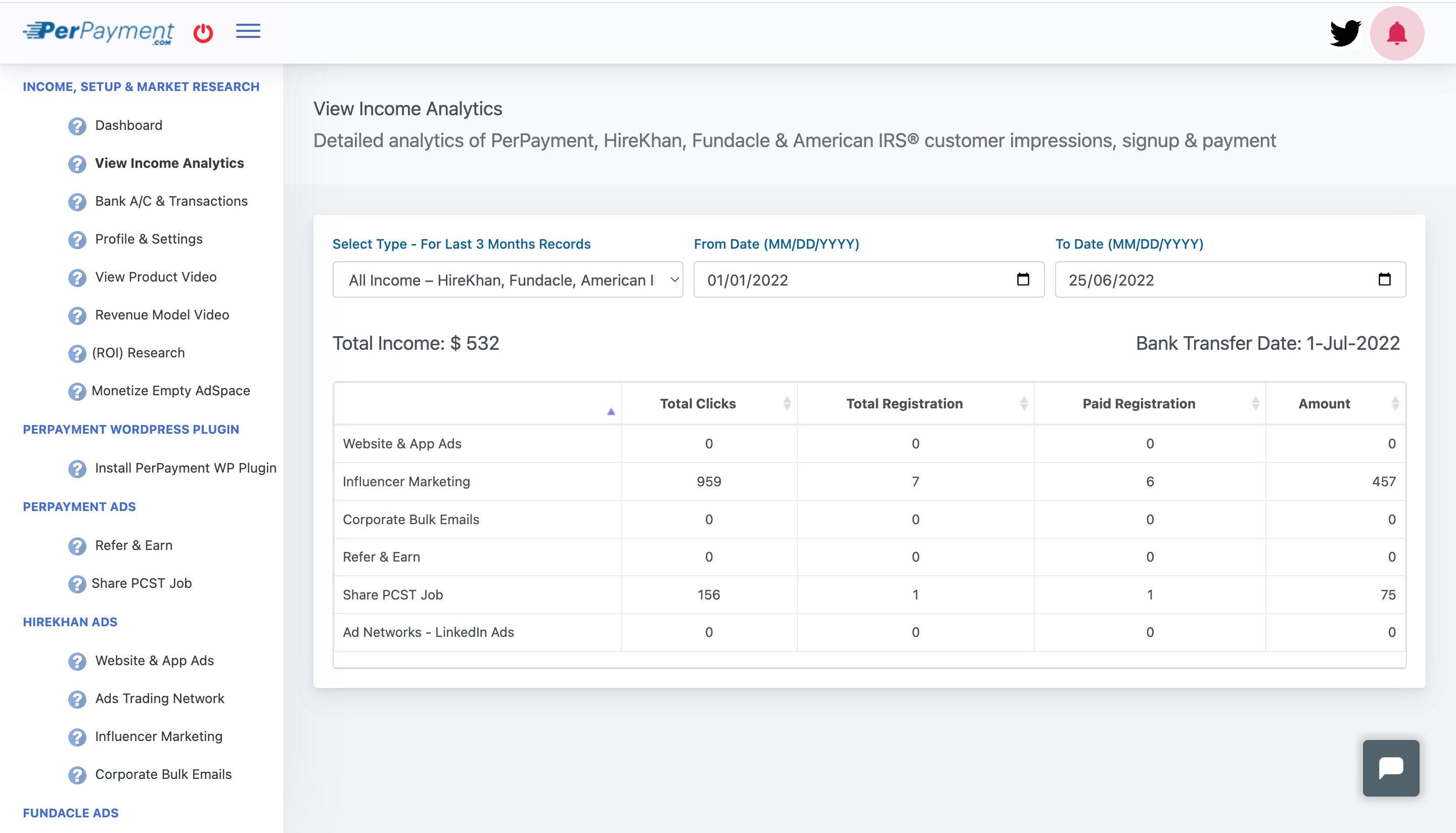This screenshot has width=1456, height=833.
Task: Click help icon beside Install PerPayment WP Plugin
Action: coord(77,469)
